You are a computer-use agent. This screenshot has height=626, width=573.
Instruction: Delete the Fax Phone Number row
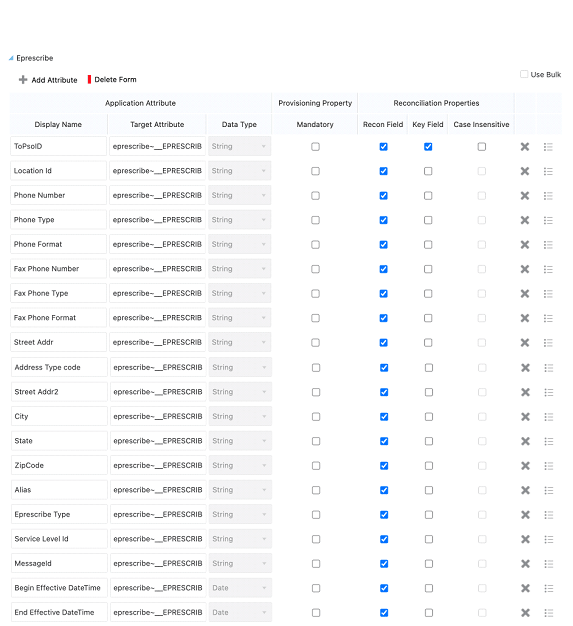(x=525, y=269)
